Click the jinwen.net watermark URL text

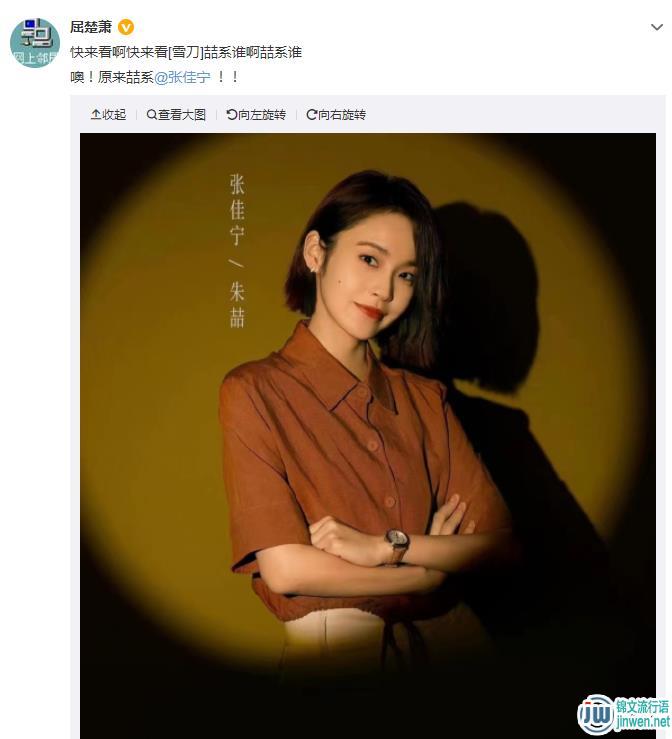coord(642,722)
